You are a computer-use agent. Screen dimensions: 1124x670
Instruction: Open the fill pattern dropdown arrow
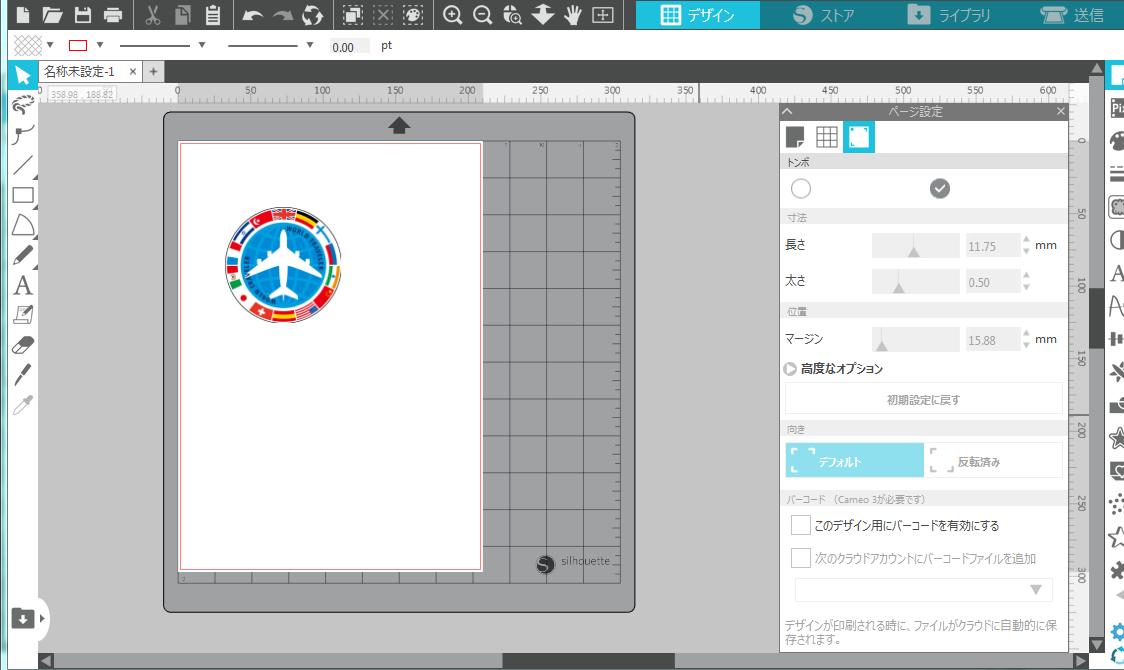(x=50, y=45)
